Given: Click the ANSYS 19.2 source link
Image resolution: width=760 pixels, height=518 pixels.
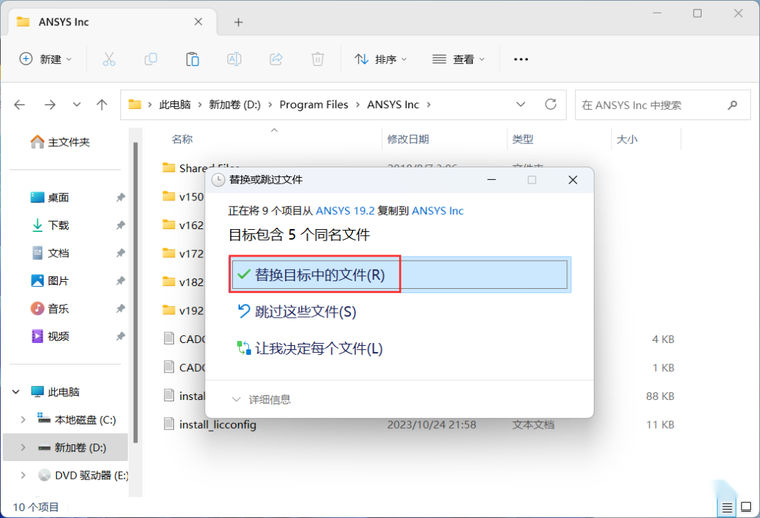Looking at the screenshot, I should coord(345,211).
